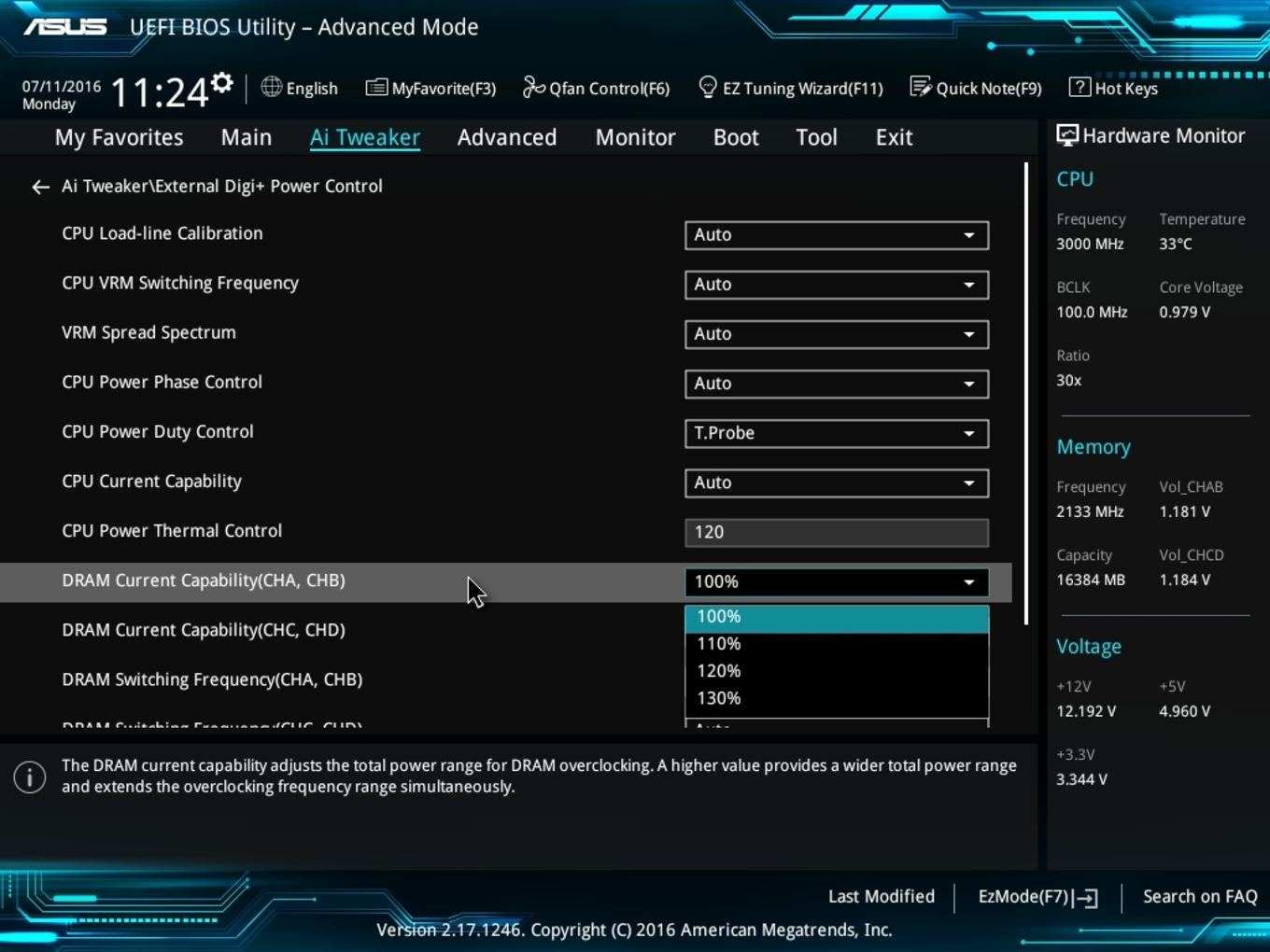Screen dimensions: 1270x952
Task: Click the EZ Tuning Wizard lightbulb icon
Action: pyautogui.click(x=708, y=87)
